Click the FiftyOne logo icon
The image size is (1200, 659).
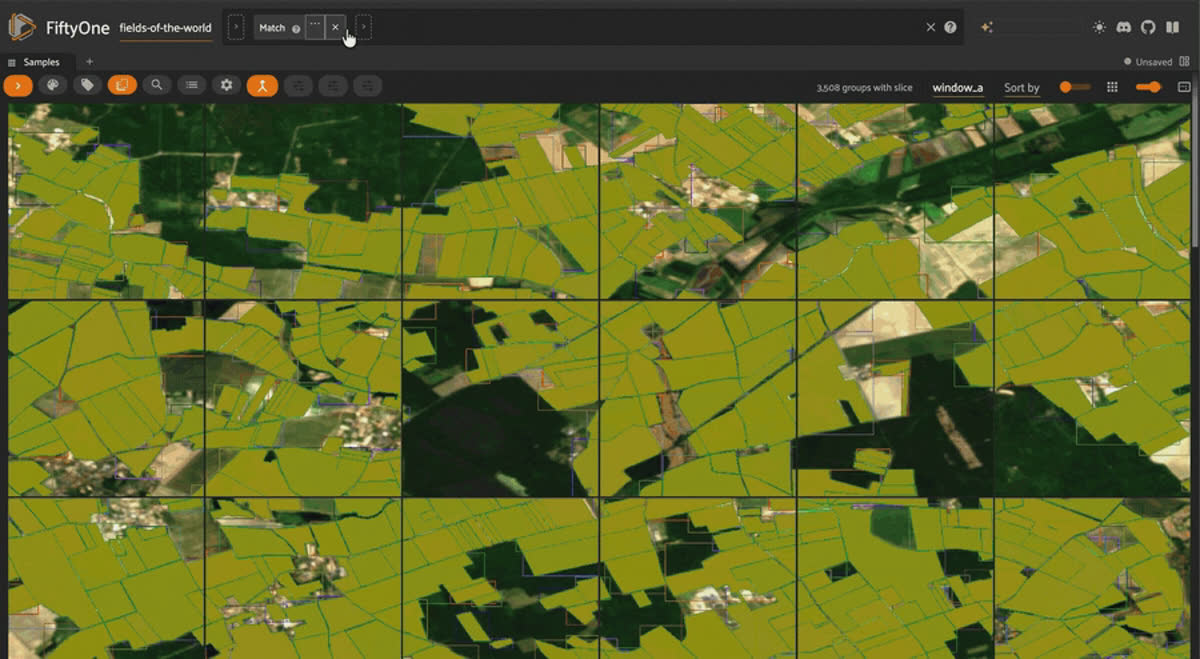(x=22, y=27)
